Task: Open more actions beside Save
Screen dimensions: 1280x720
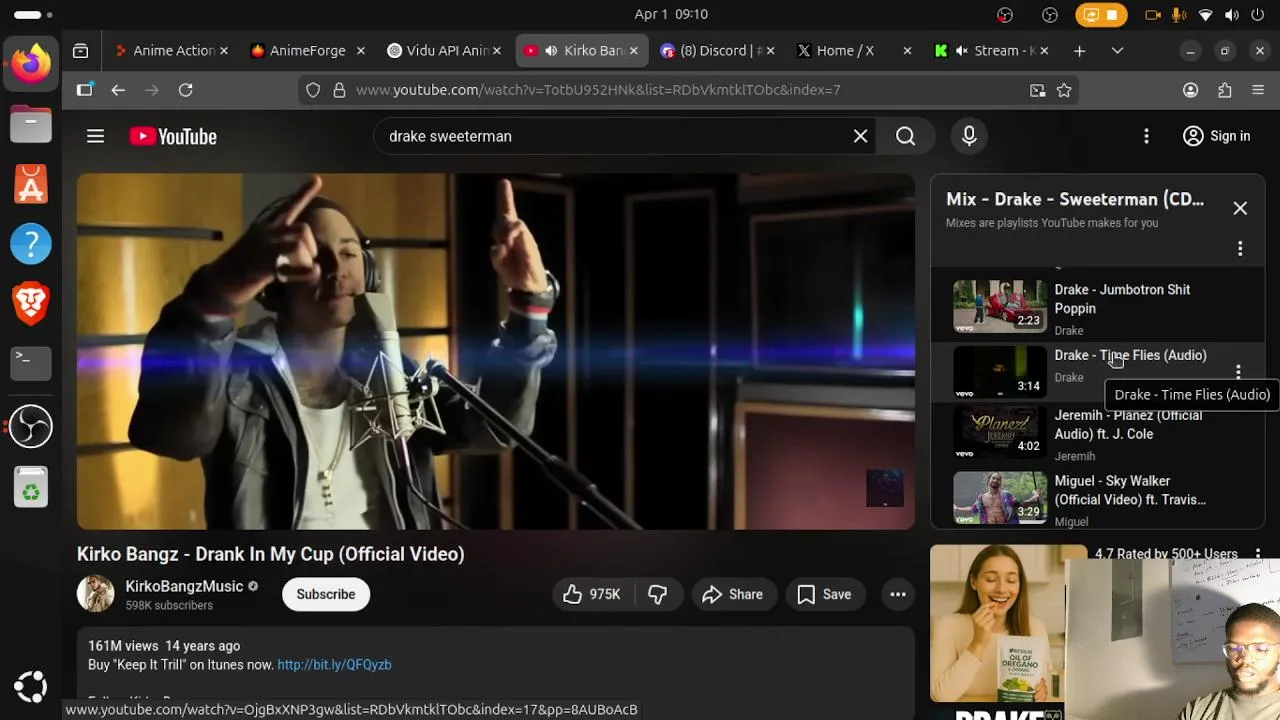Action: tap(898, 594)
